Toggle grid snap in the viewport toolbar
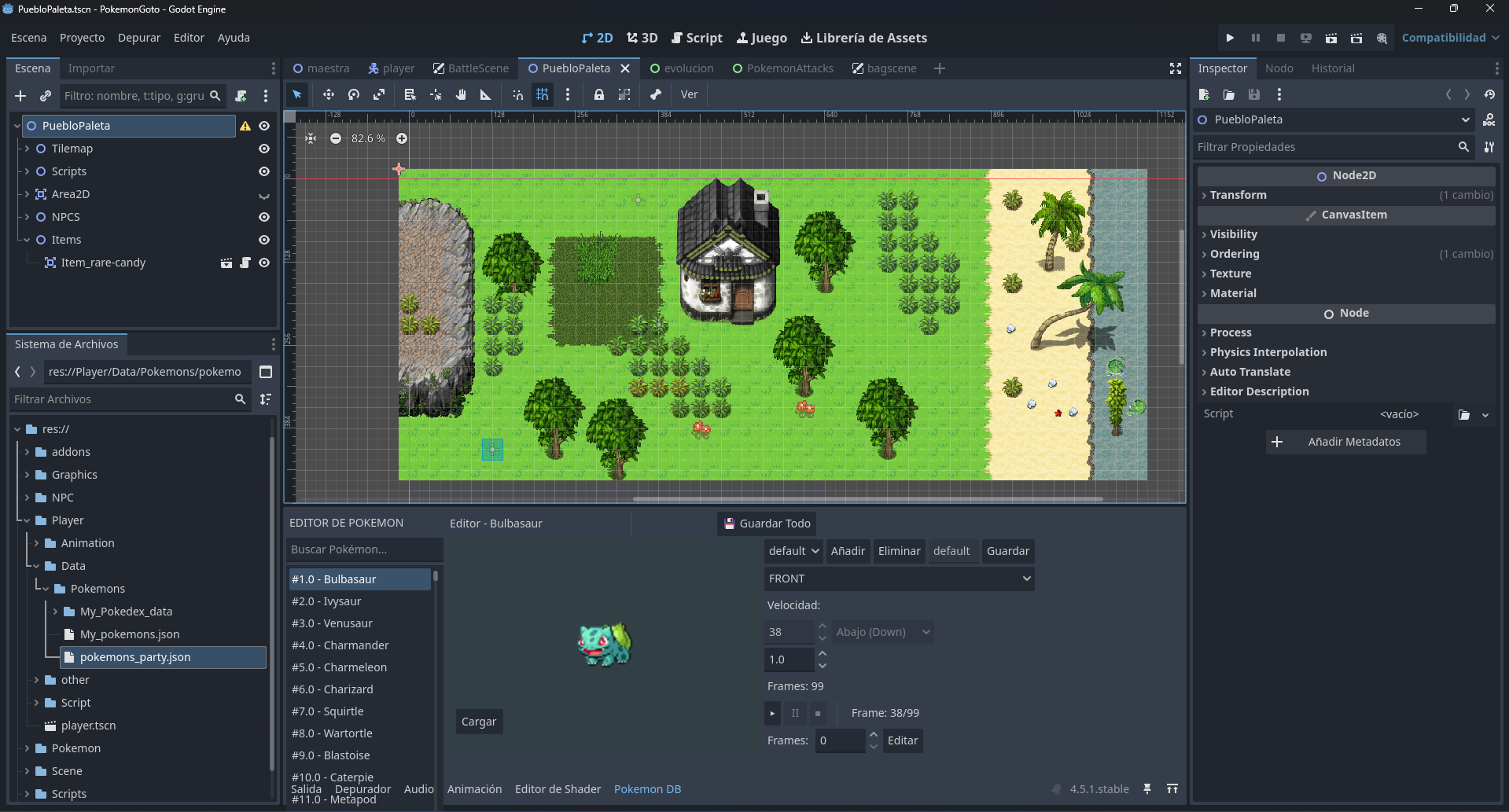1509x812 pixels. pos(543,94)
